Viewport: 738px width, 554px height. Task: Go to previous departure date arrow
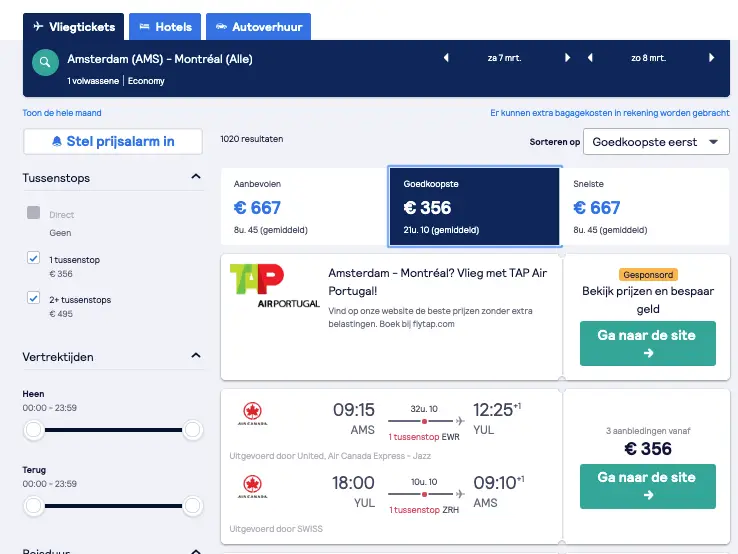446,58
